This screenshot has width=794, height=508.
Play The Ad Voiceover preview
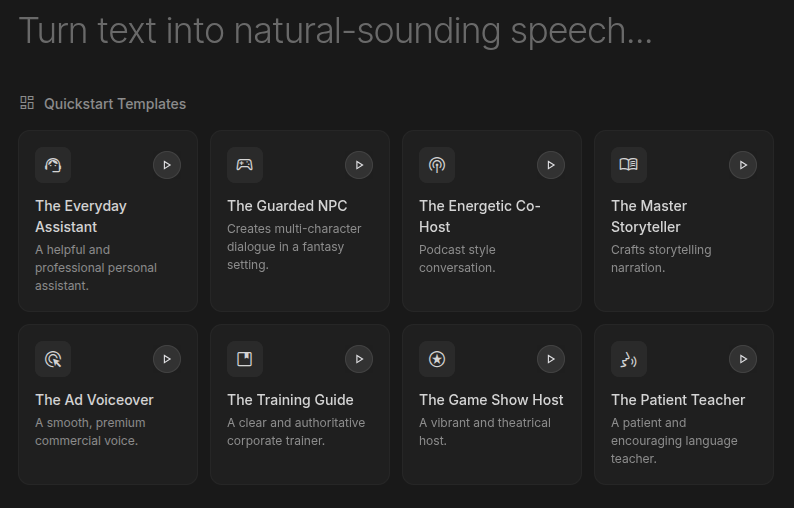coord(167,359)
